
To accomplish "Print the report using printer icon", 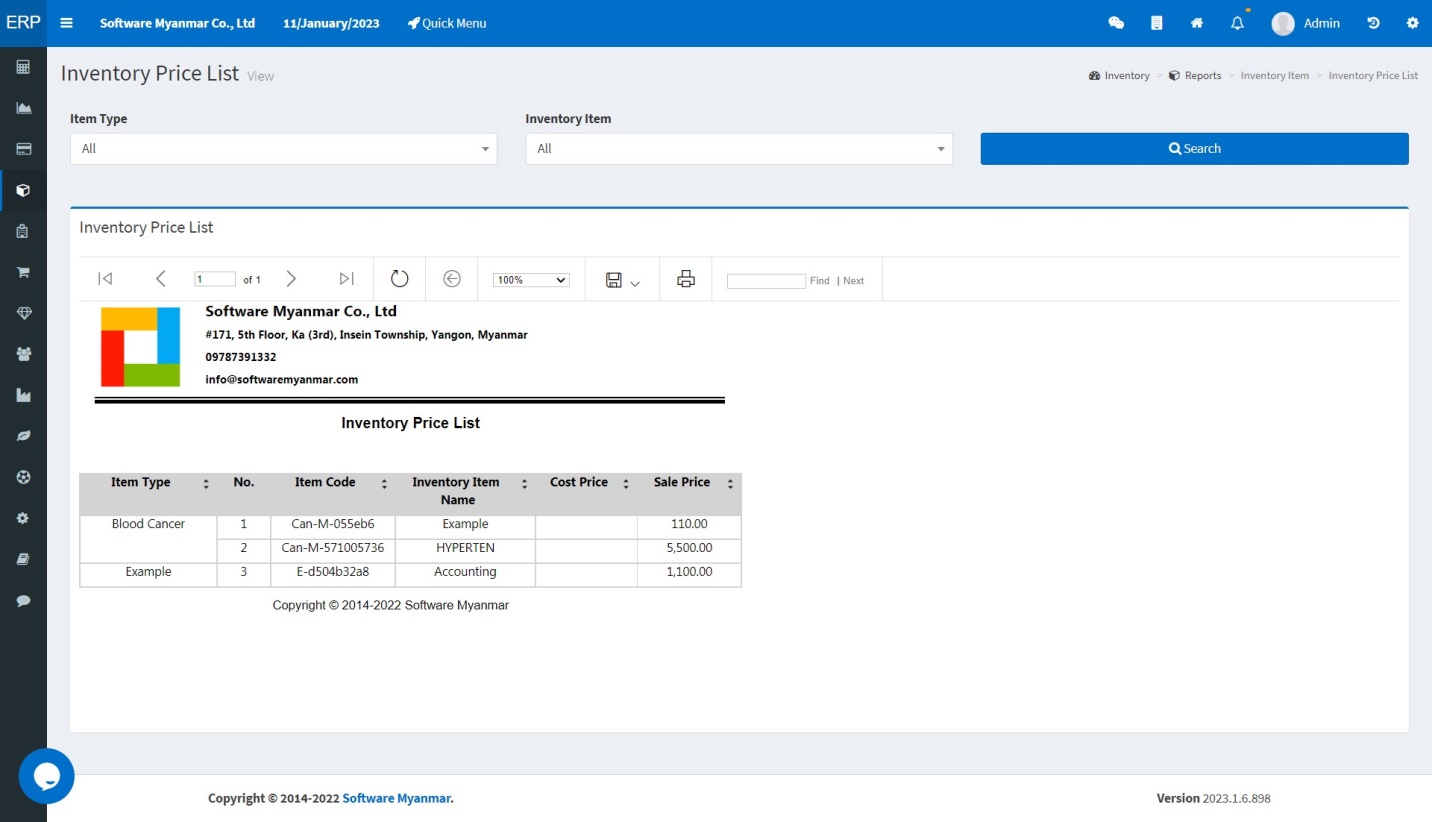I will 686,279.
